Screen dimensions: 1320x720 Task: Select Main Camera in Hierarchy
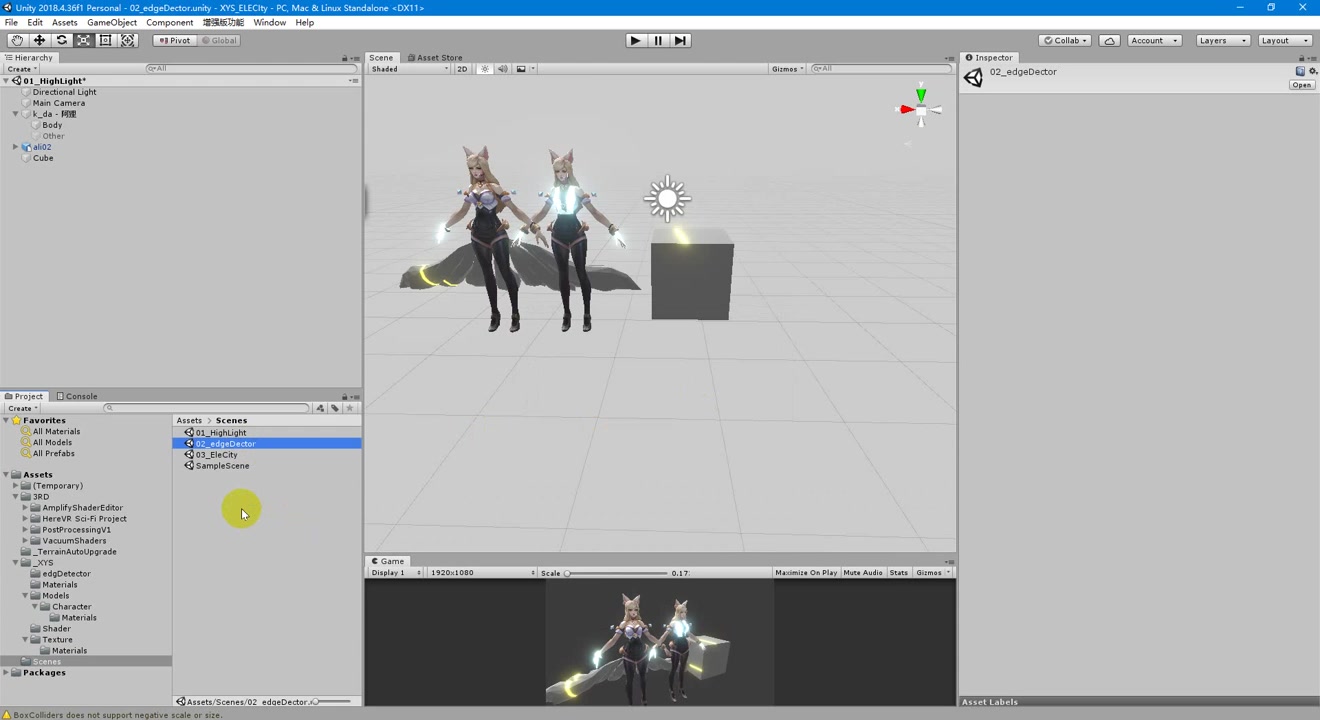(x=58, y=103)
